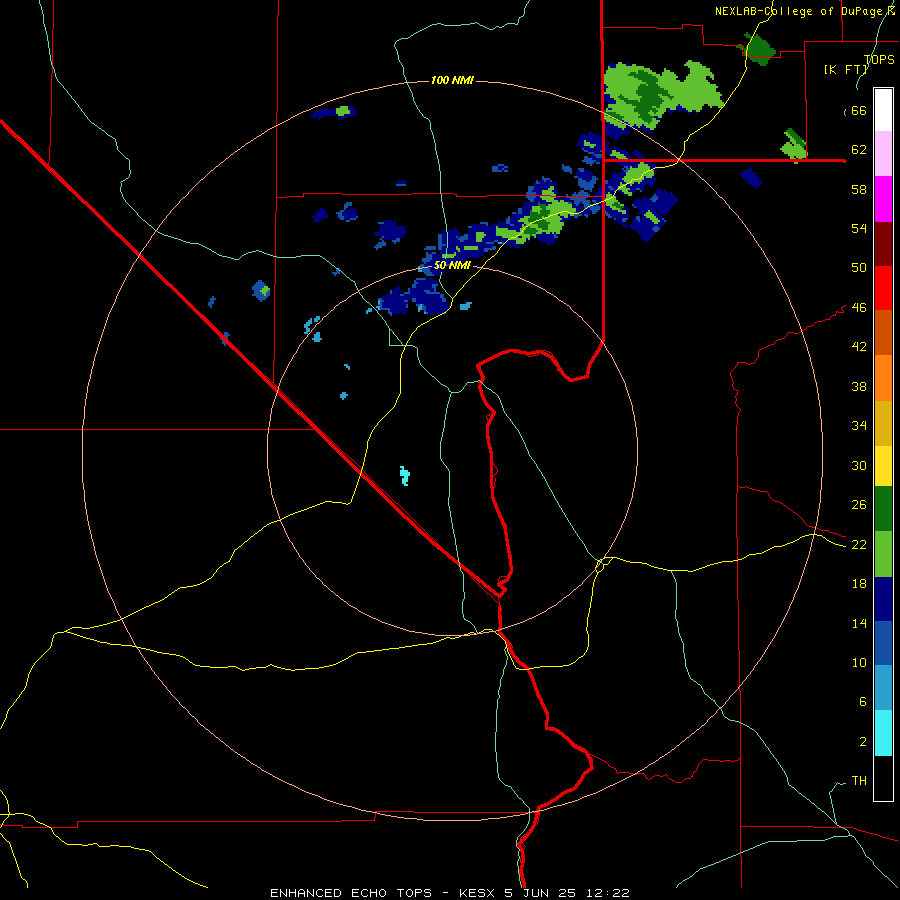This screenshot has width=900, height=900.
Task: Click the "TOPS" legend heading
Action: [879, 59]
